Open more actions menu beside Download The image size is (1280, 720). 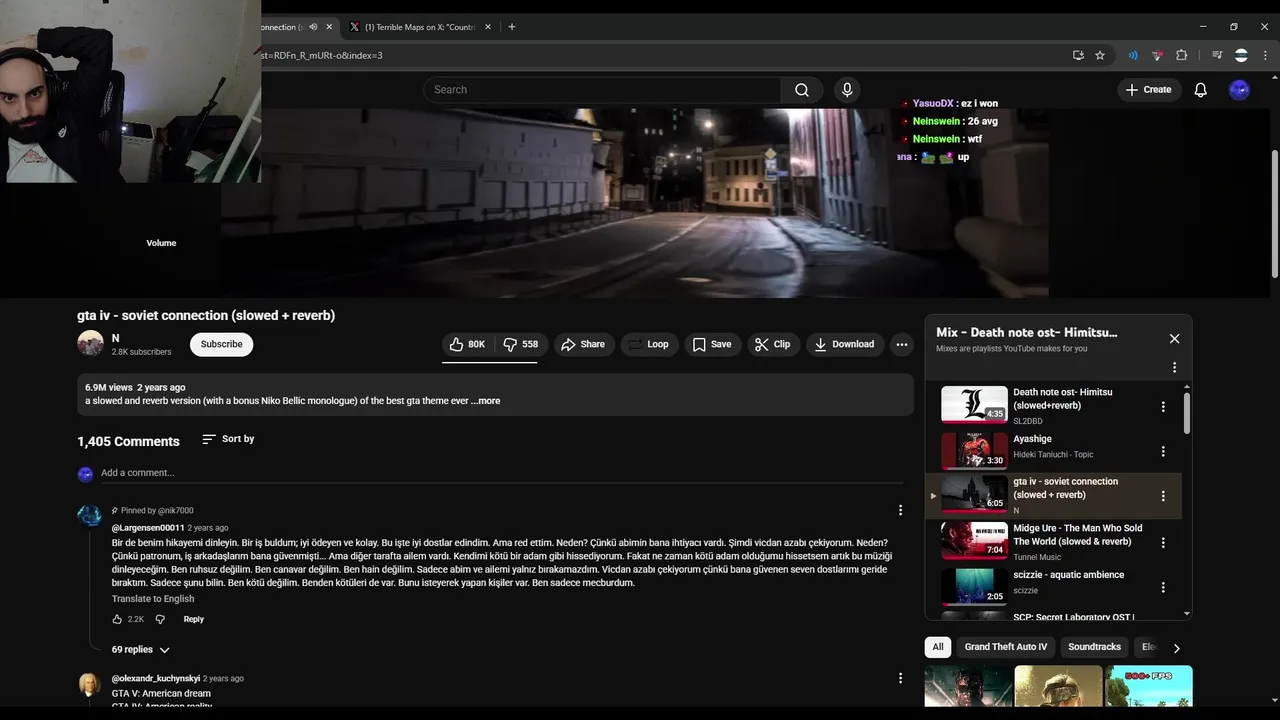click(902, 344)
